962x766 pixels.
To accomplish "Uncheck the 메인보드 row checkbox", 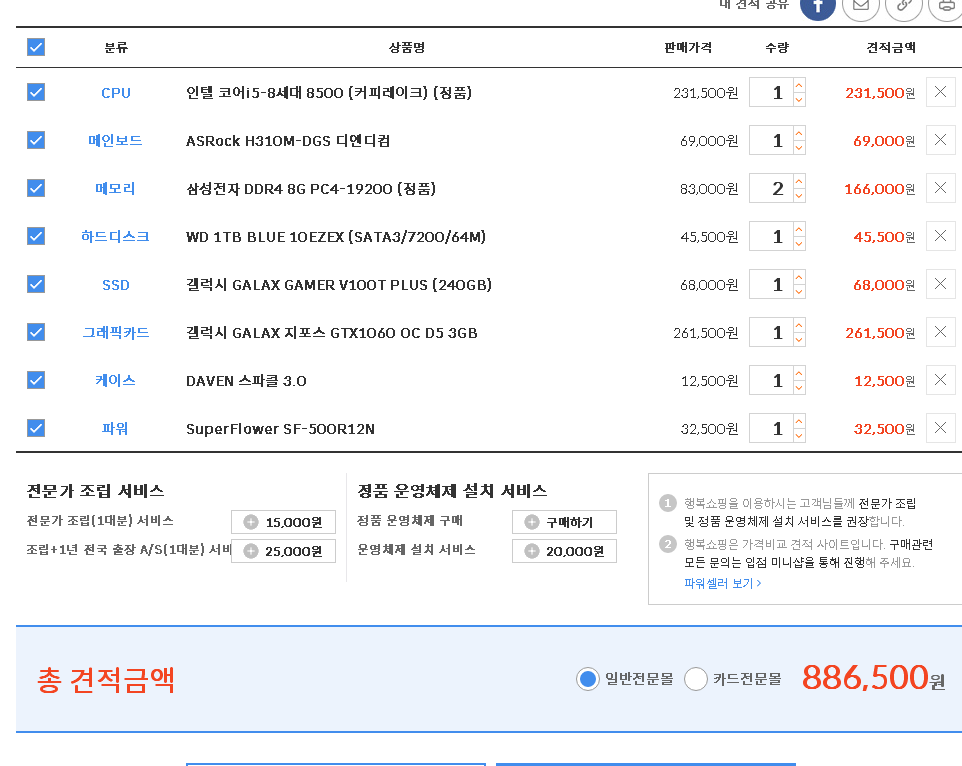I will pyautogui.click(x=36, y=140).
